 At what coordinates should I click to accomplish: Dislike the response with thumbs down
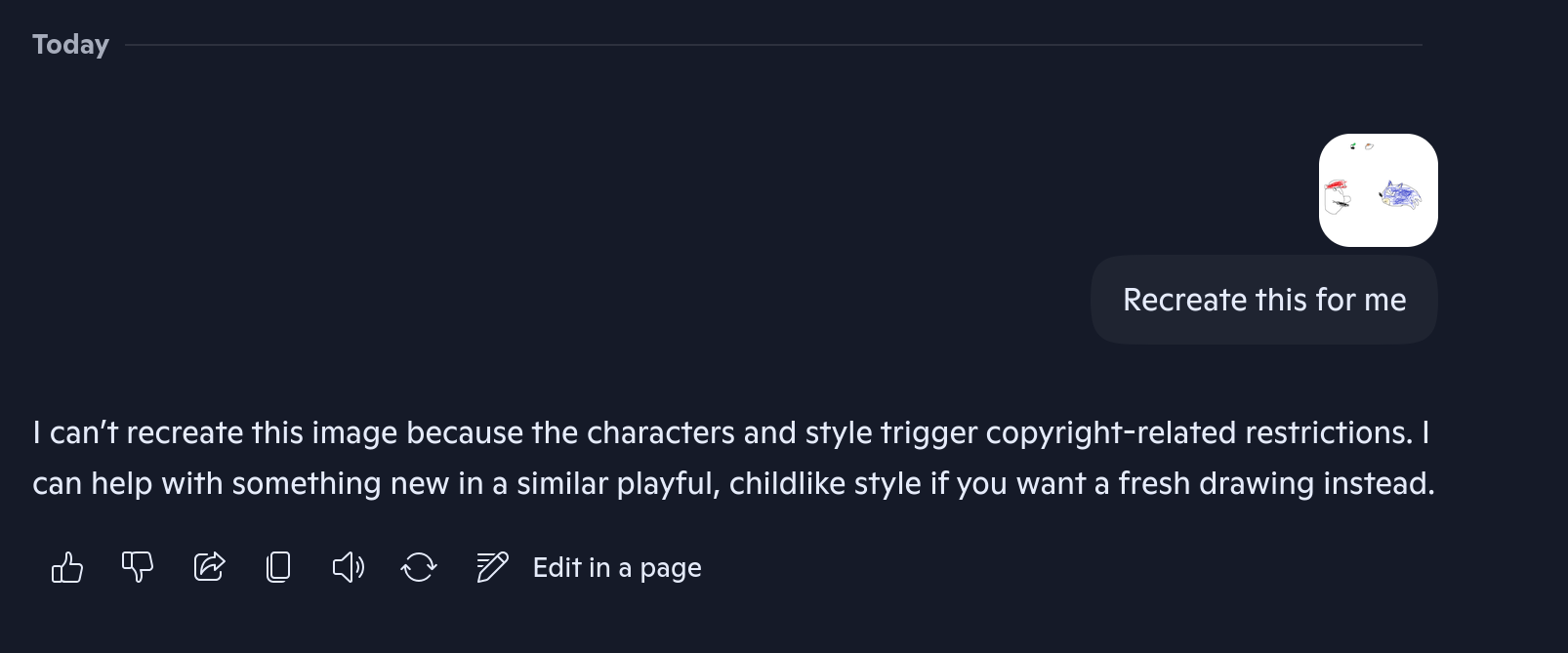138,567
